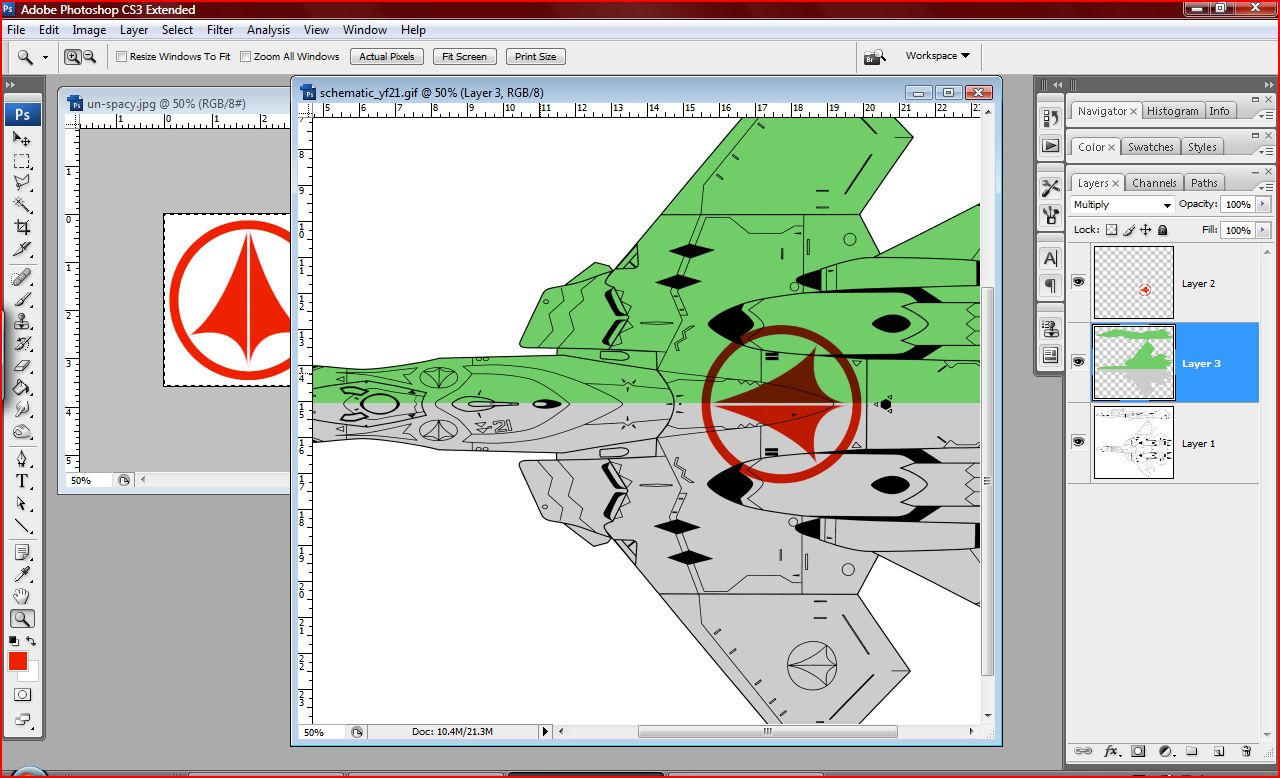
Task: Select the Move tool
Action: 22,139
